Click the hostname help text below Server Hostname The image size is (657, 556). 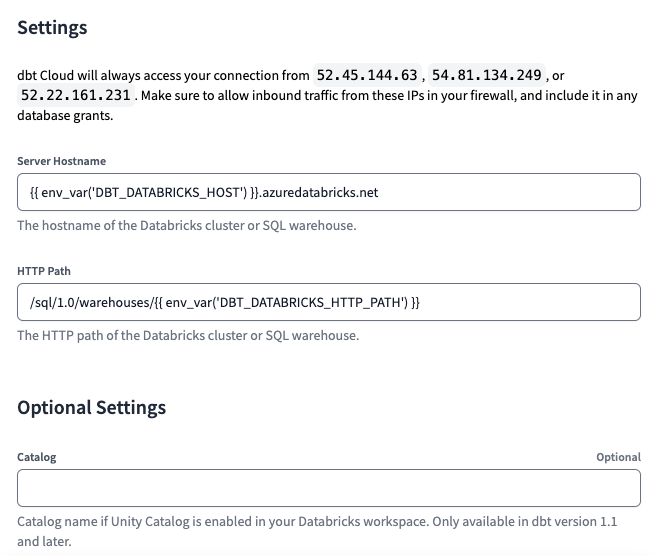pos(187,225)
